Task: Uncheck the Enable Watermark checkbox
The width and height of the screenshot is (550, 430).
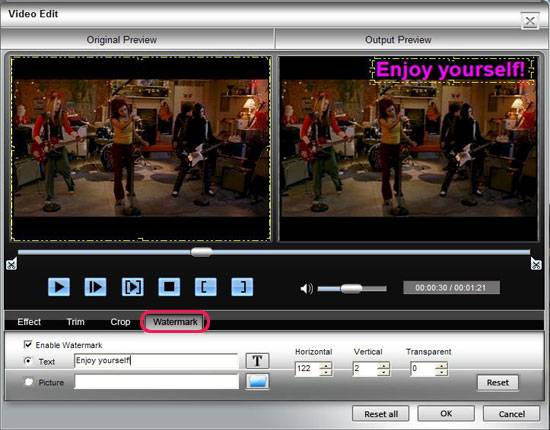Action: coord(28,344)
